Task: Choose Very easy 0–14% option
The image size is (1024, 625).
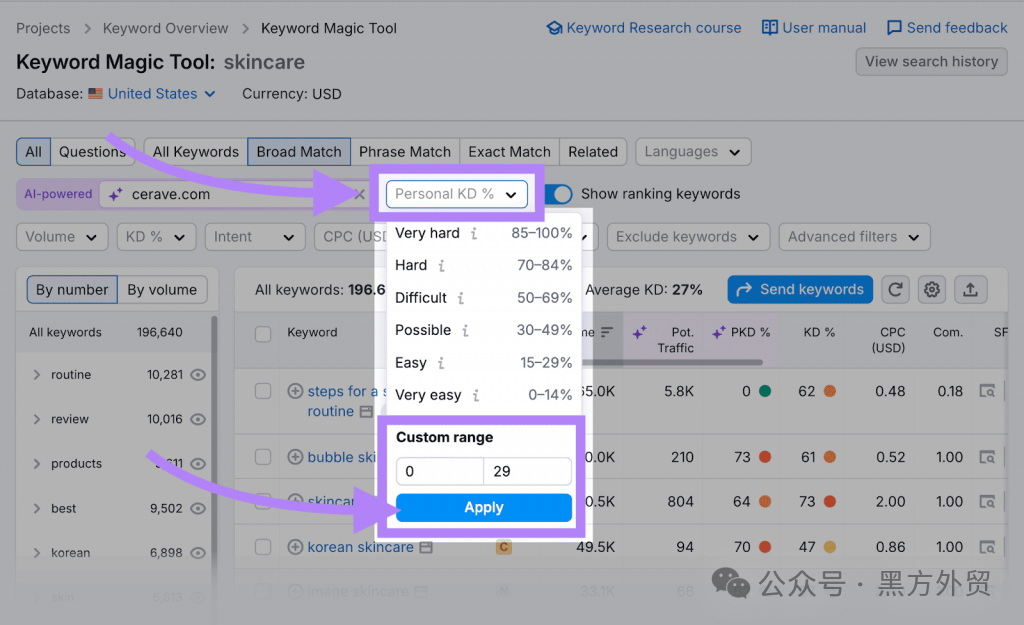Action: [x=483, y=395]
